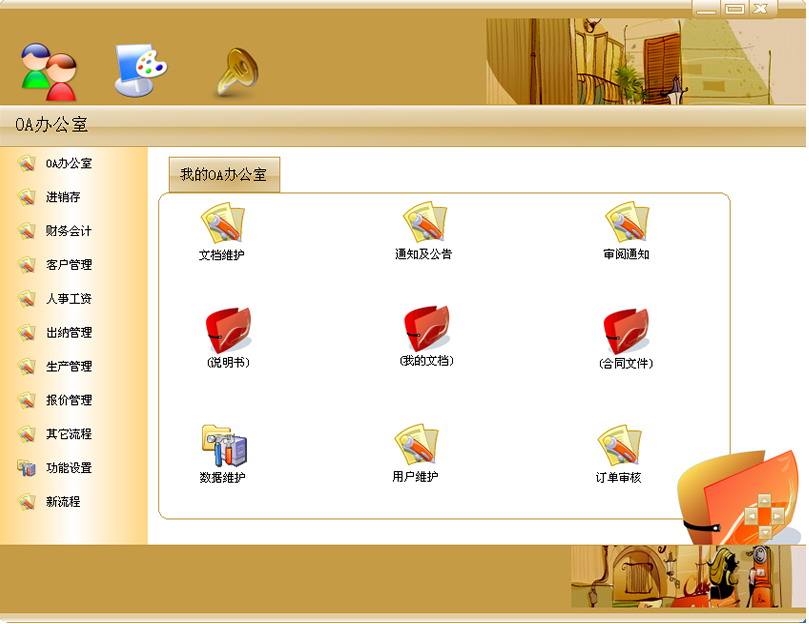The image size is (809, 624).
Task: Open 出纳管理 module label
Action: [69, 332]
